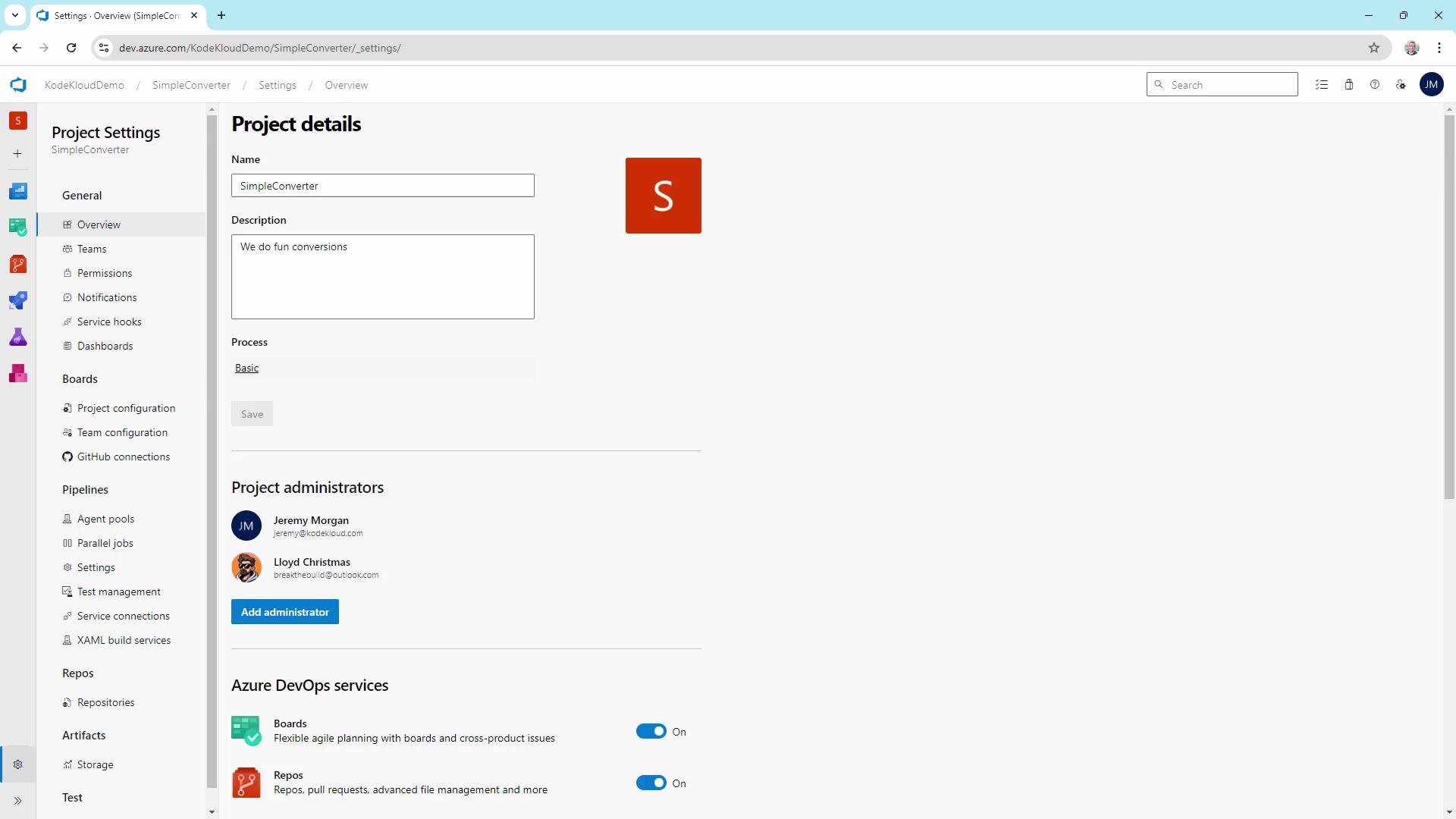This screenshot has width=1456, height=819.
Task: Click the red S project image
Action: coord(663,196)
